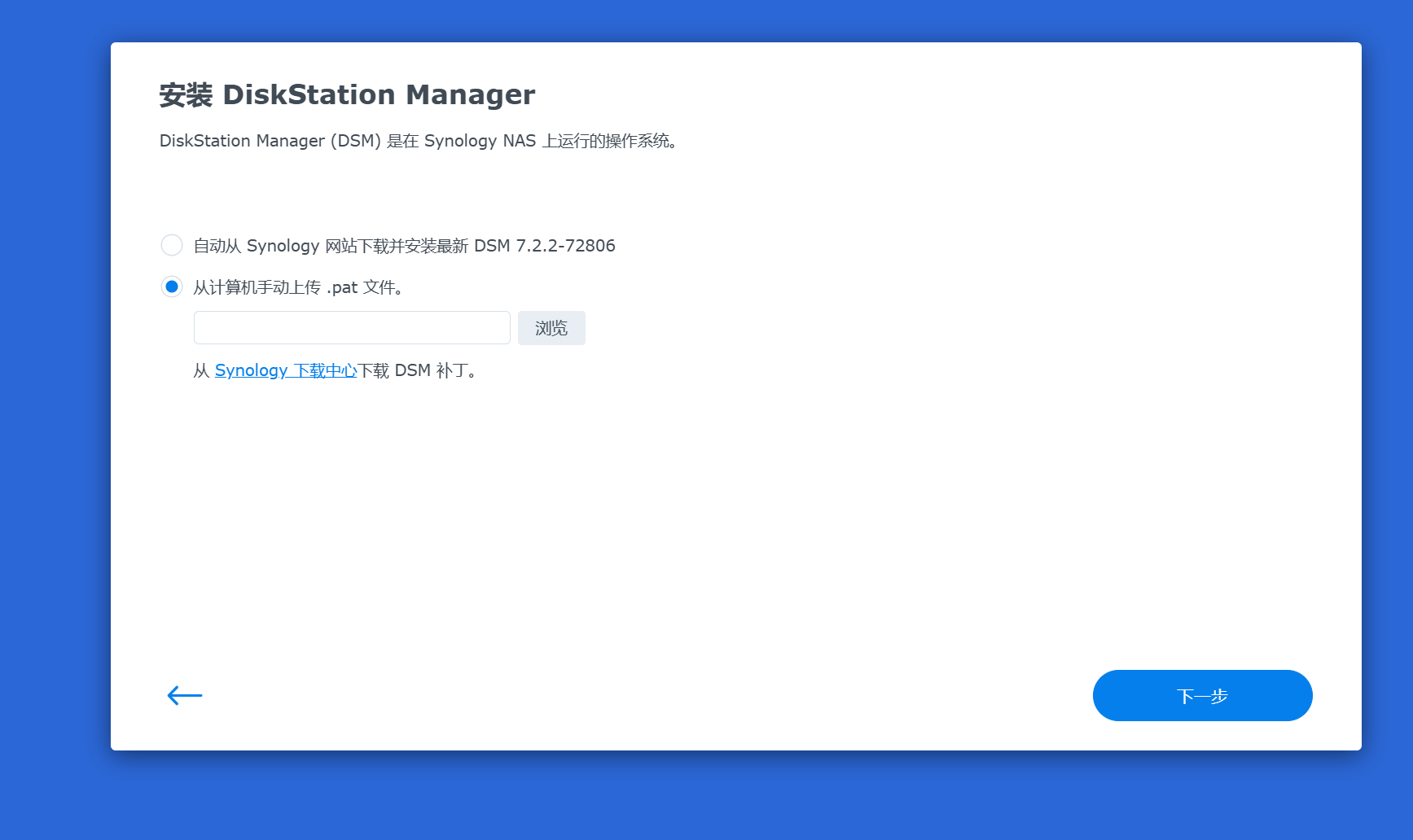Click the 浏览 browse button

coord(551,328)
